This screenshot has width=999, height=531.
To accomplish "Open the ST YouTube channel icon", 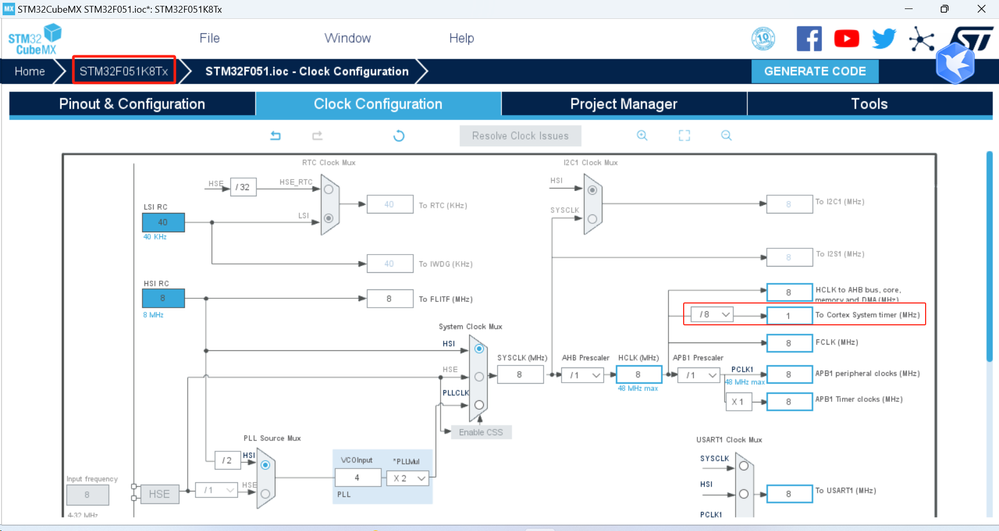I will (x=846, y=39).
